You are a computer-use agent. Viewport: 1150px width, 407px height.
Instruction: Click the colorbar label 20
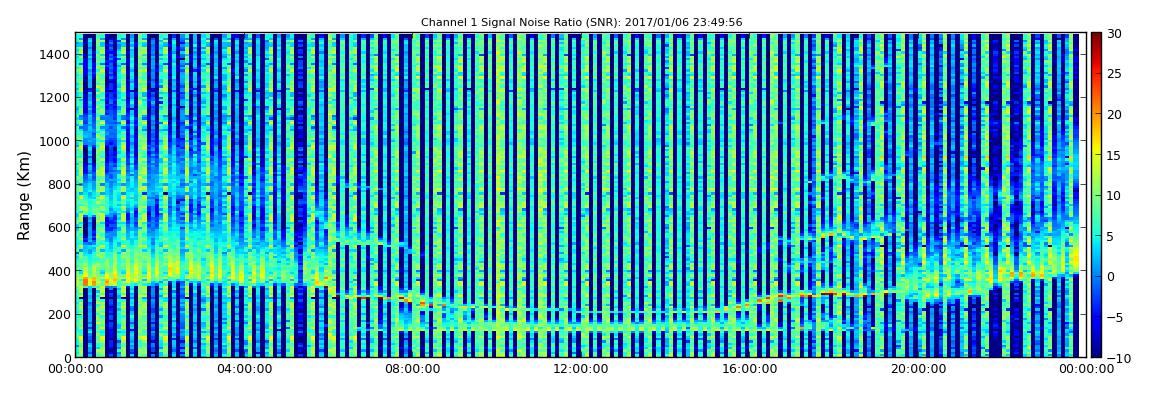pyautogui.click(x=1115, y=114)
